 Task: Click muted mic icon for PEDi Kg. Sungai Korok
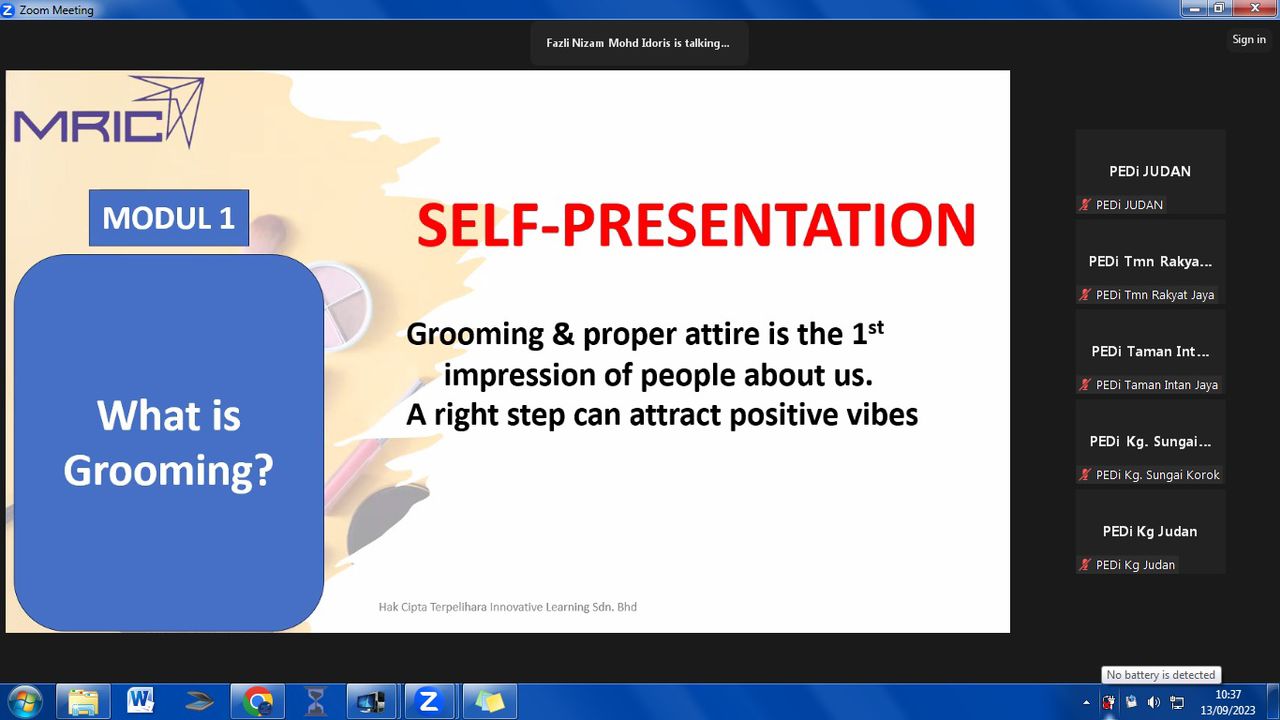tap(1085, 475)
